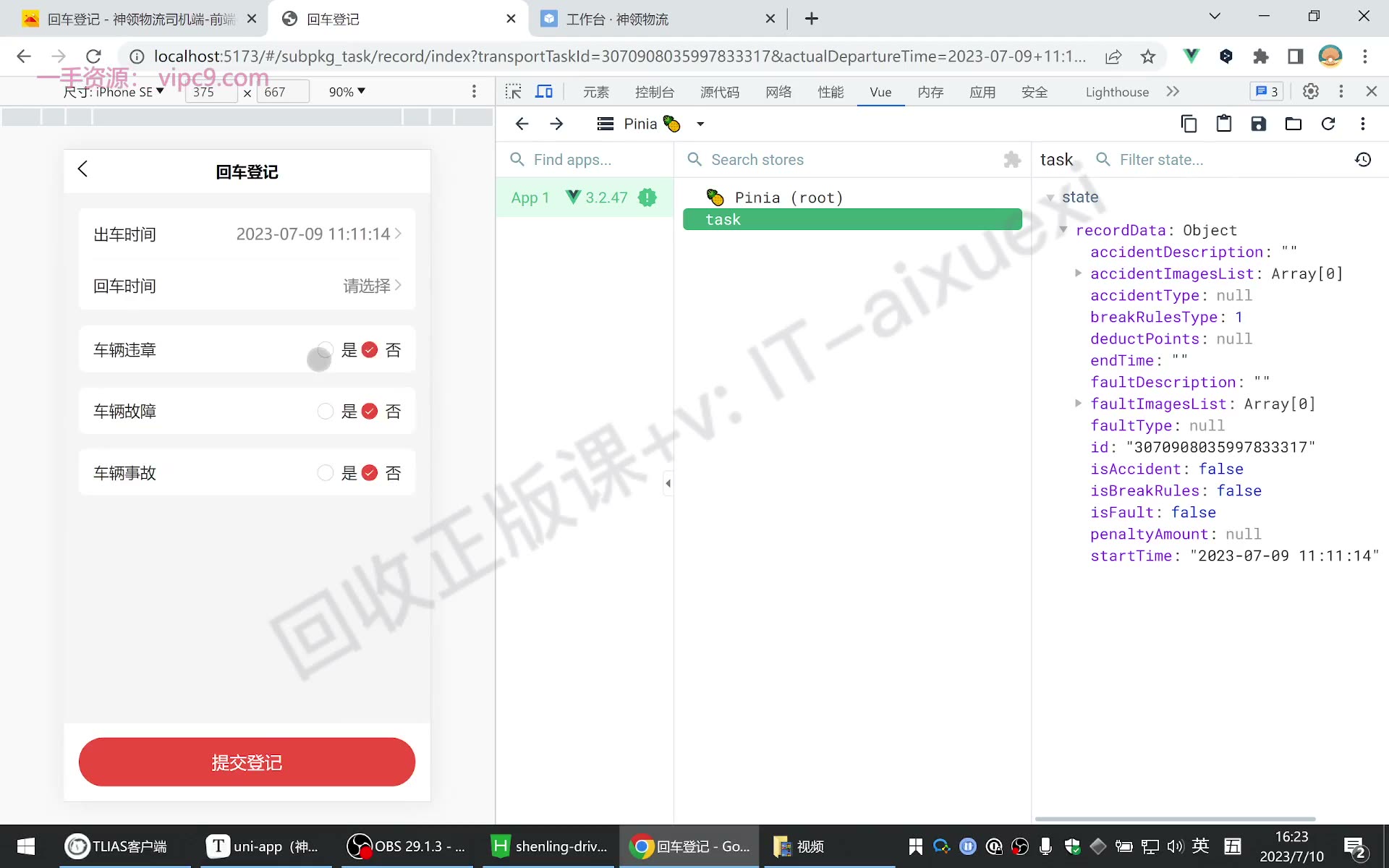Click the refresh icon in Vue DevTools
The image size is (1389, 868).
(1328, 124)
